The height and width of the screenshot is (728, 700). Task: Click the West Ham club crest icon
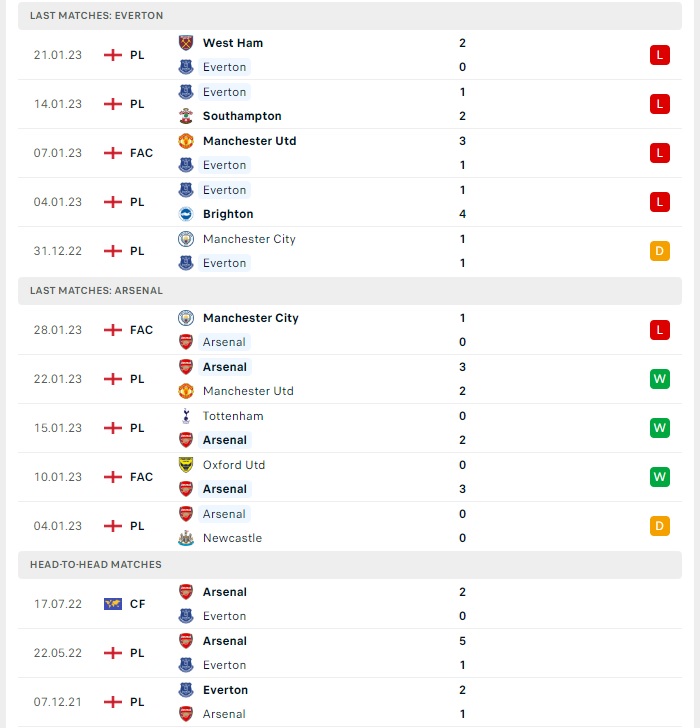[x=186, y=43]
